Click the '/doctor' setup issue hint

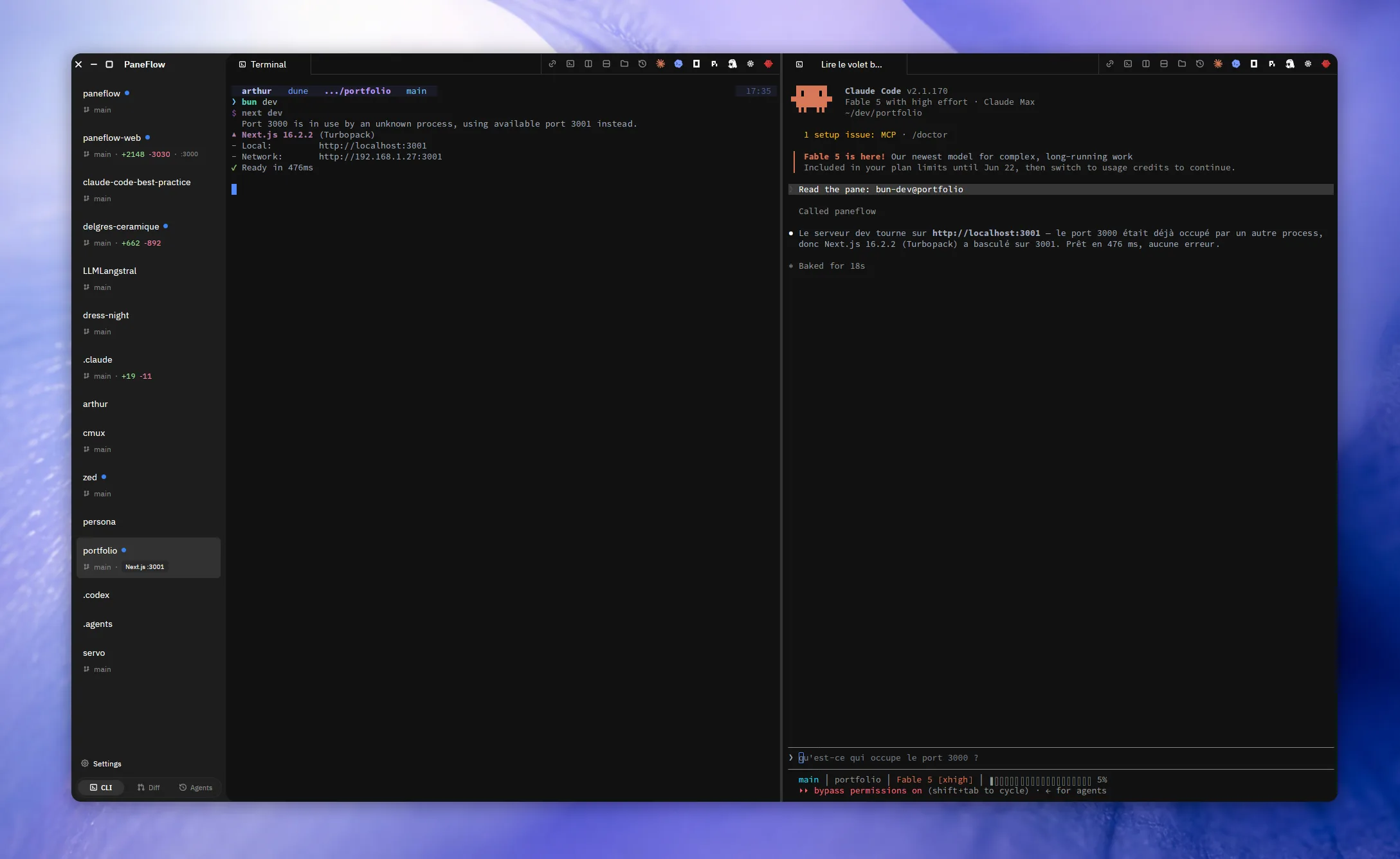point(929,135)
